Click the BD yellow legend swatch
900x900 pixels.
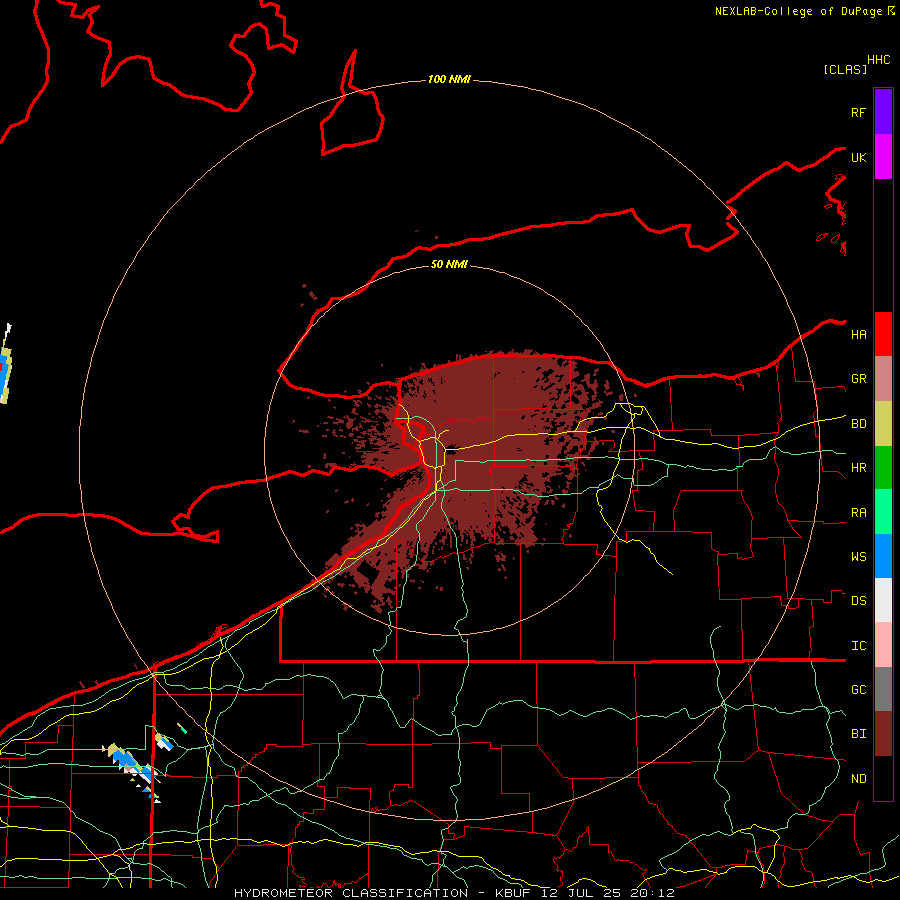tap(883, 424)
